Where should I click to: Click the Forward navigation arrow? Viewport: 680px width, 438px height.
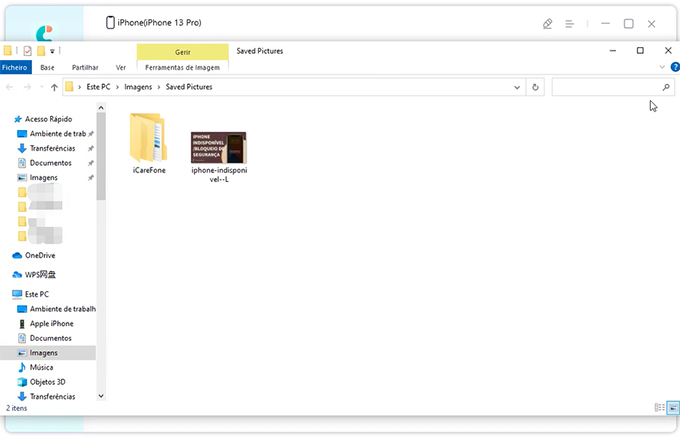27,87
